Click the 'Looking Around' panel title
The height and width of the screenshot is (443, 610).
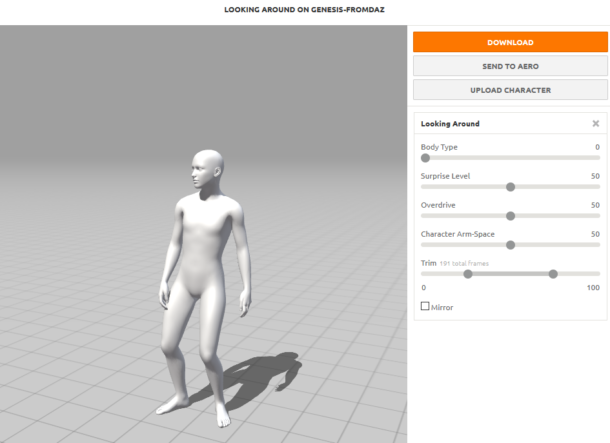[x=450, y=124]
